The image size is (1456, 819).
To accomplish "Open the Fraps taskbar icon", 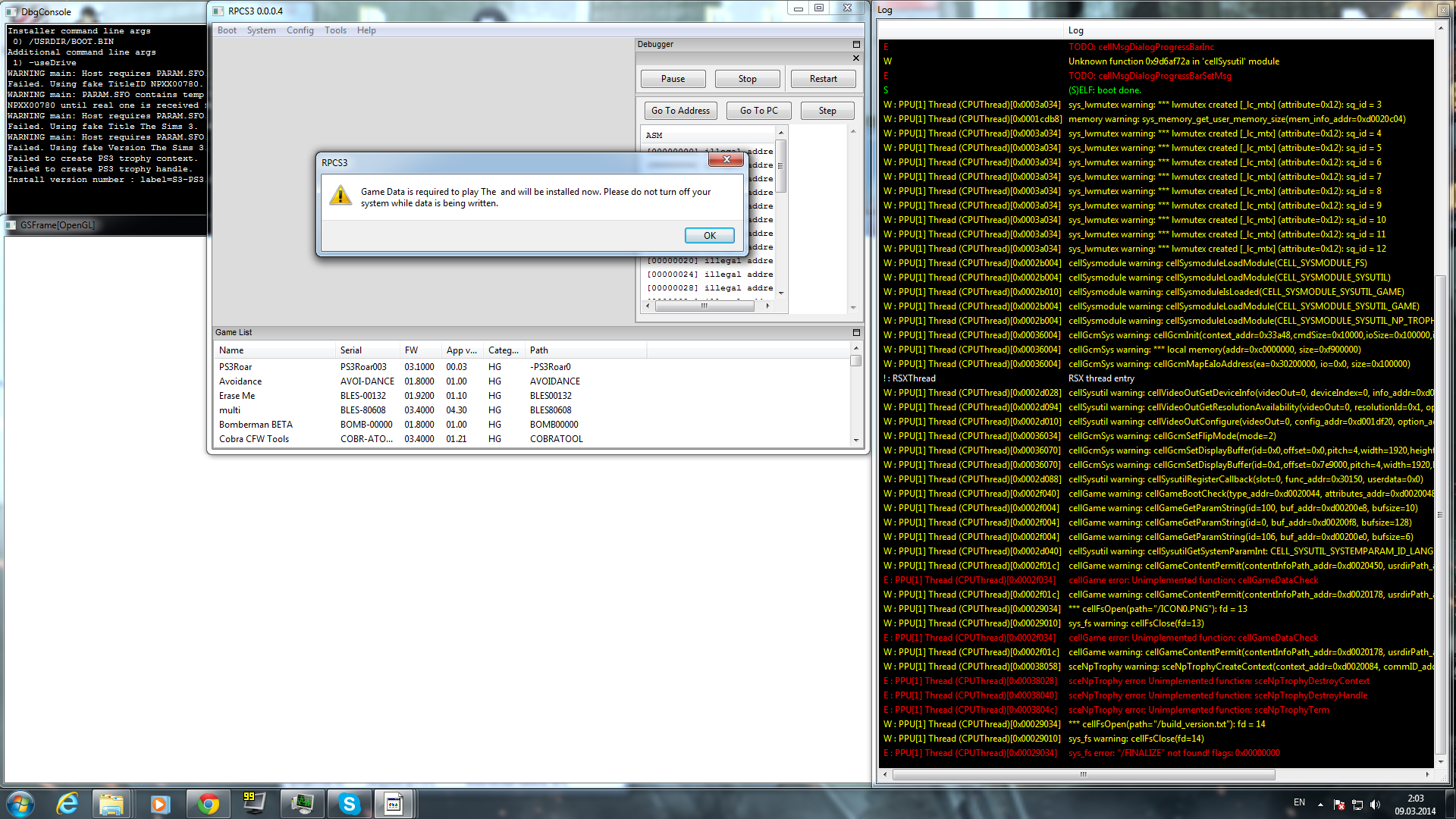I will 254,804.
